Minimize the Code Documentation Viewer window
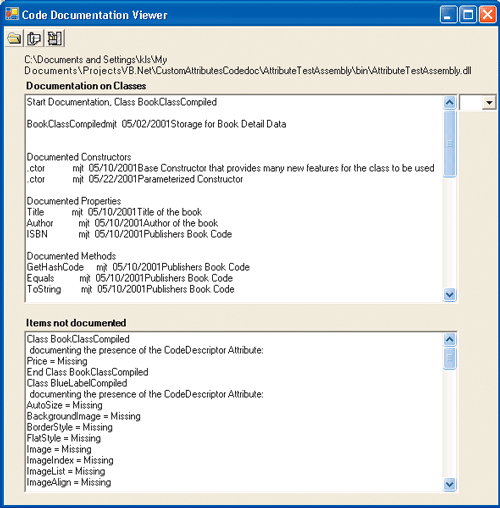This screenshot has width=500, height=508. [x=449, y=15]
